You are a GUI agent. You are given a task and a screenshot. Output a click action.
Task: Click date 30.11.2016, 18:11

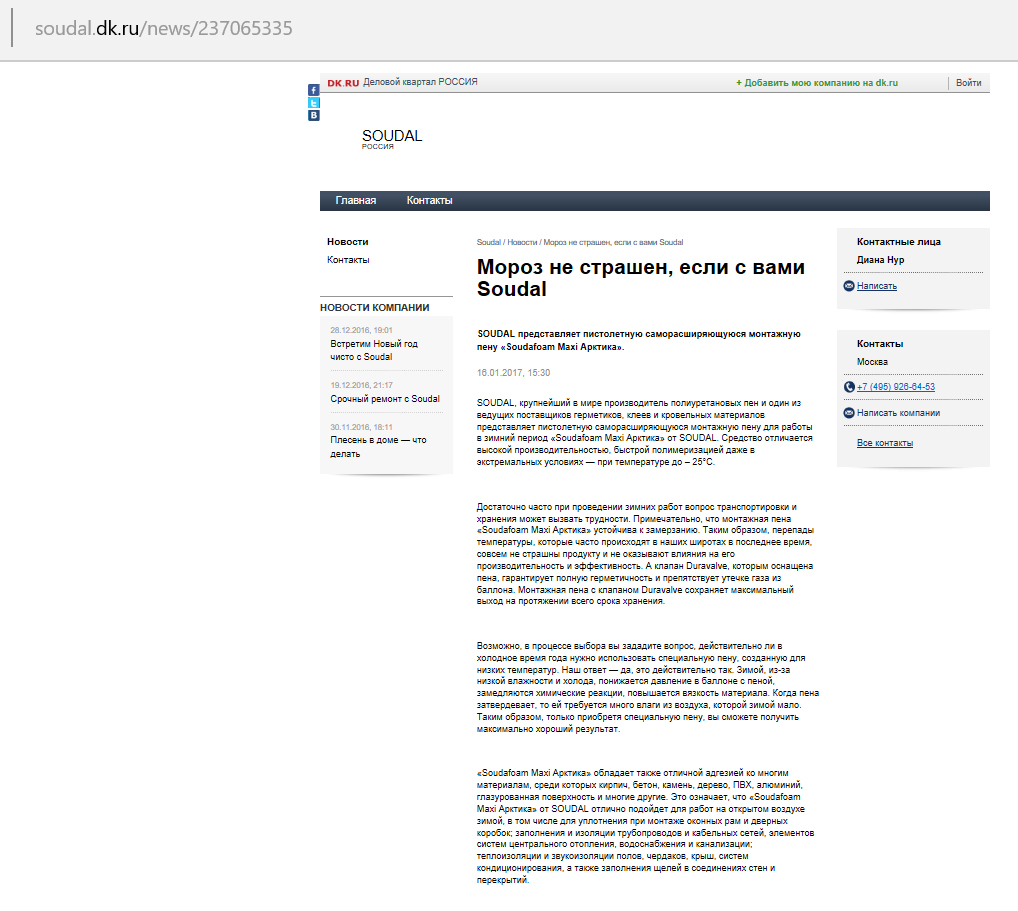click(x=361, y=427)
